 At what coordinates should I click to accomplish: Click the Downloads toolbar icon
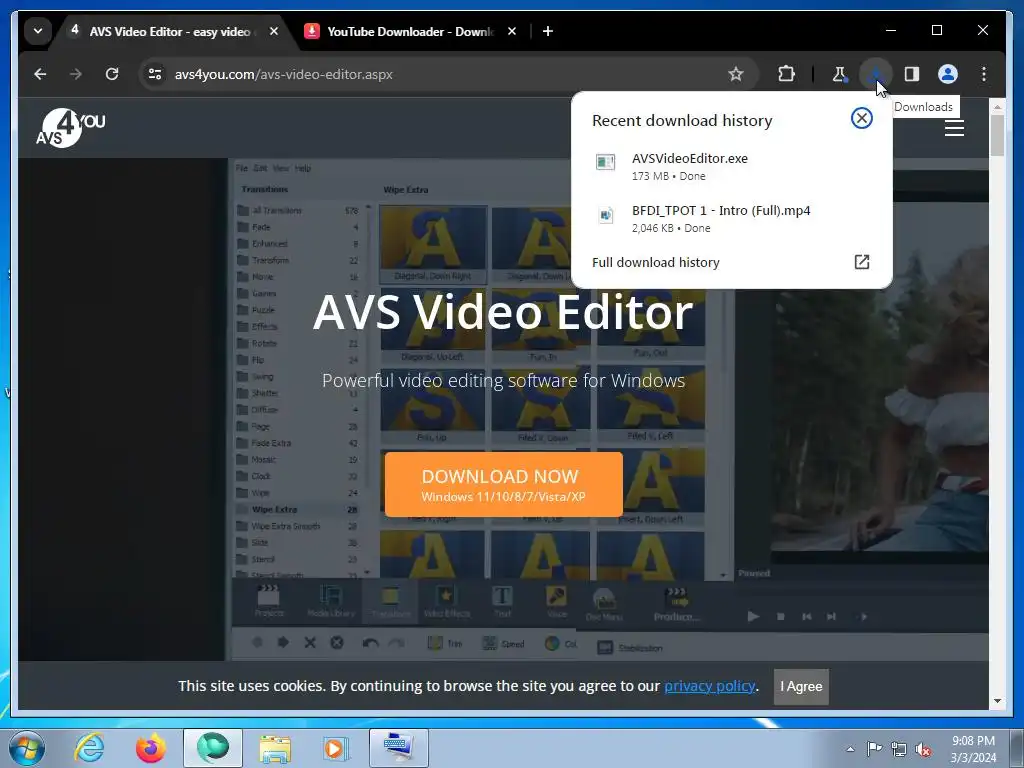pos(875,74)
